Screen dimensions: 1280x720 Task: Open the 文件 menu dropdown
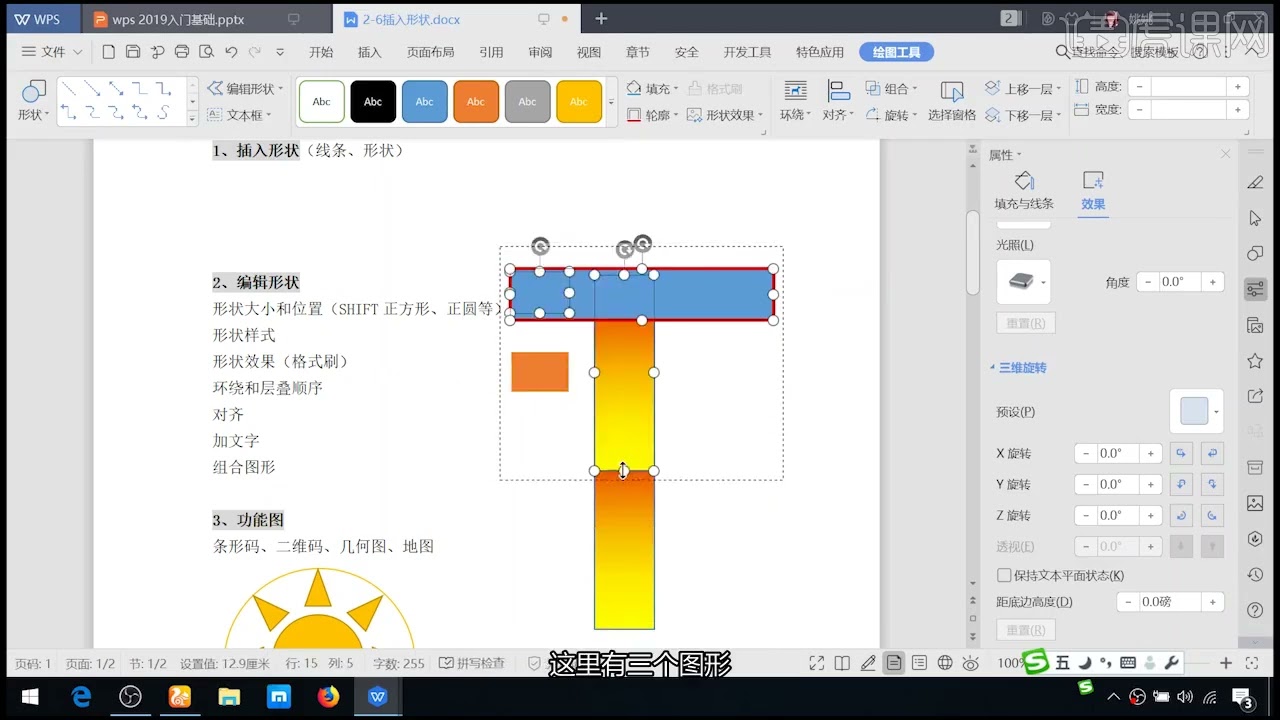tap(52, 52)
